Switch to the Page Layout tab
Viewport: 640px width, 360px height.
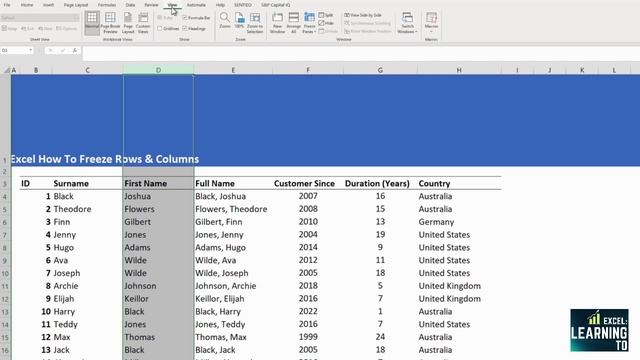point(76,5)
